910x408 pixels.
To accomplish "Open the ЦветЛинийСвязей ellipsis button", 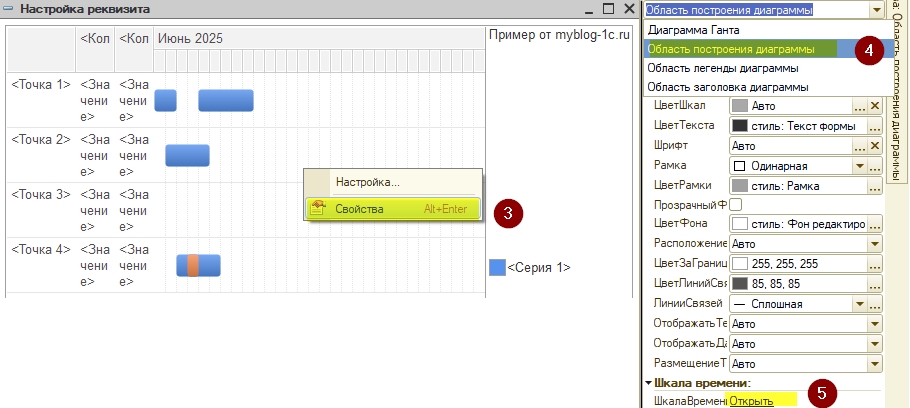I will click(875, 284).
